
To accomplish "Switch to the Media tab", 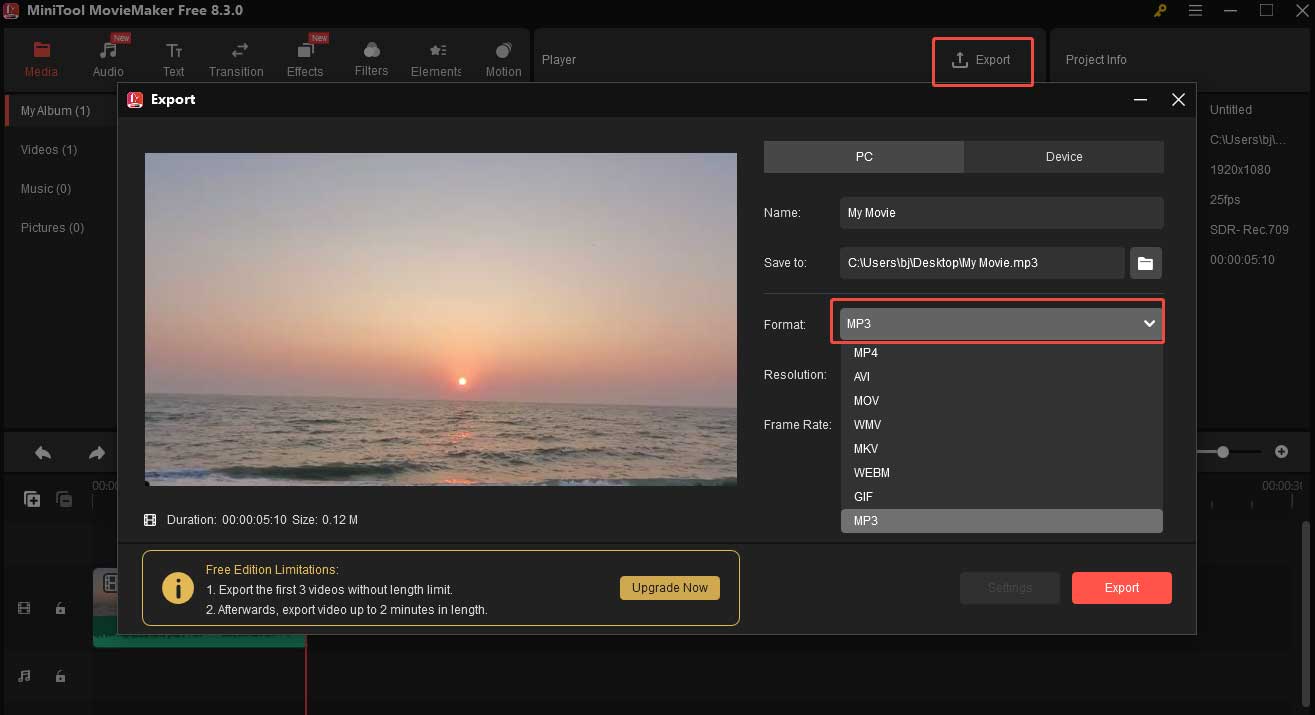I will pos(41,59).
